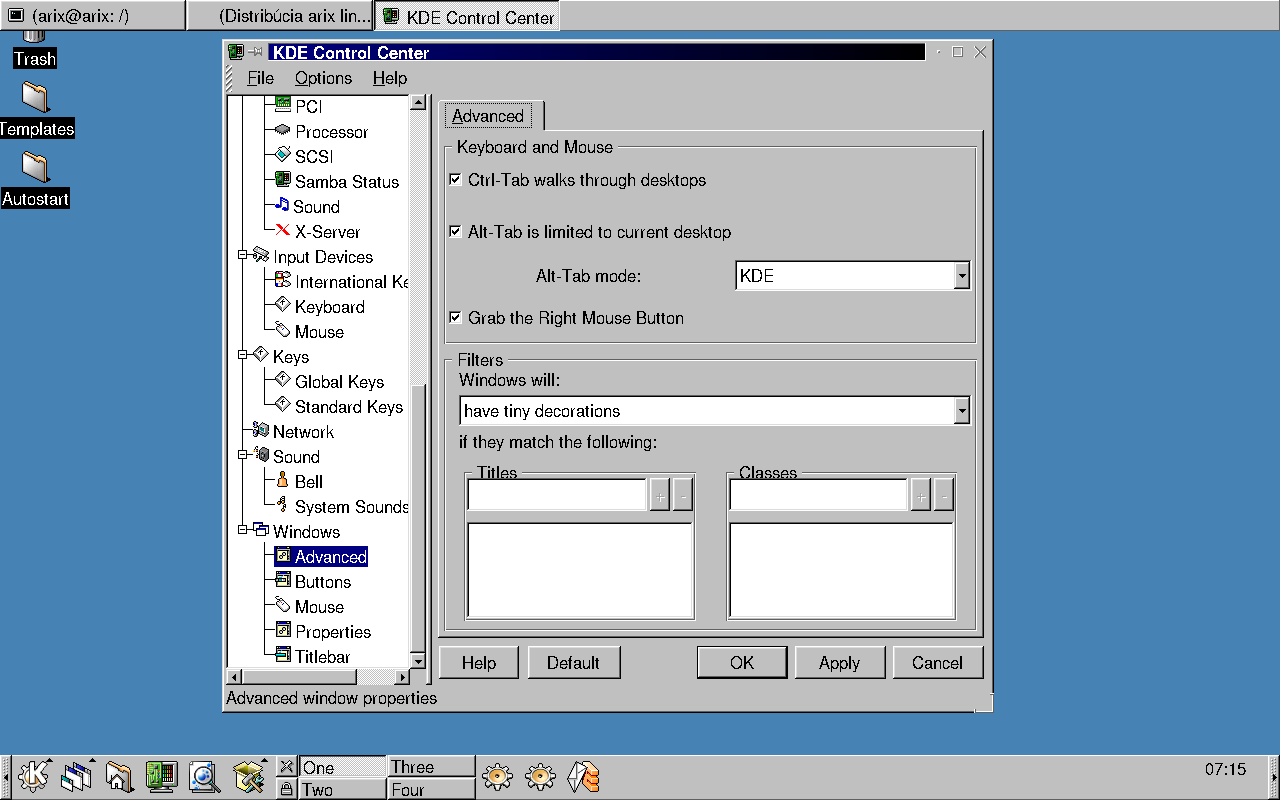This screenshot has height=800, width=1280.
Task: Click the PCI tree icon
Action: coord(282,105)
